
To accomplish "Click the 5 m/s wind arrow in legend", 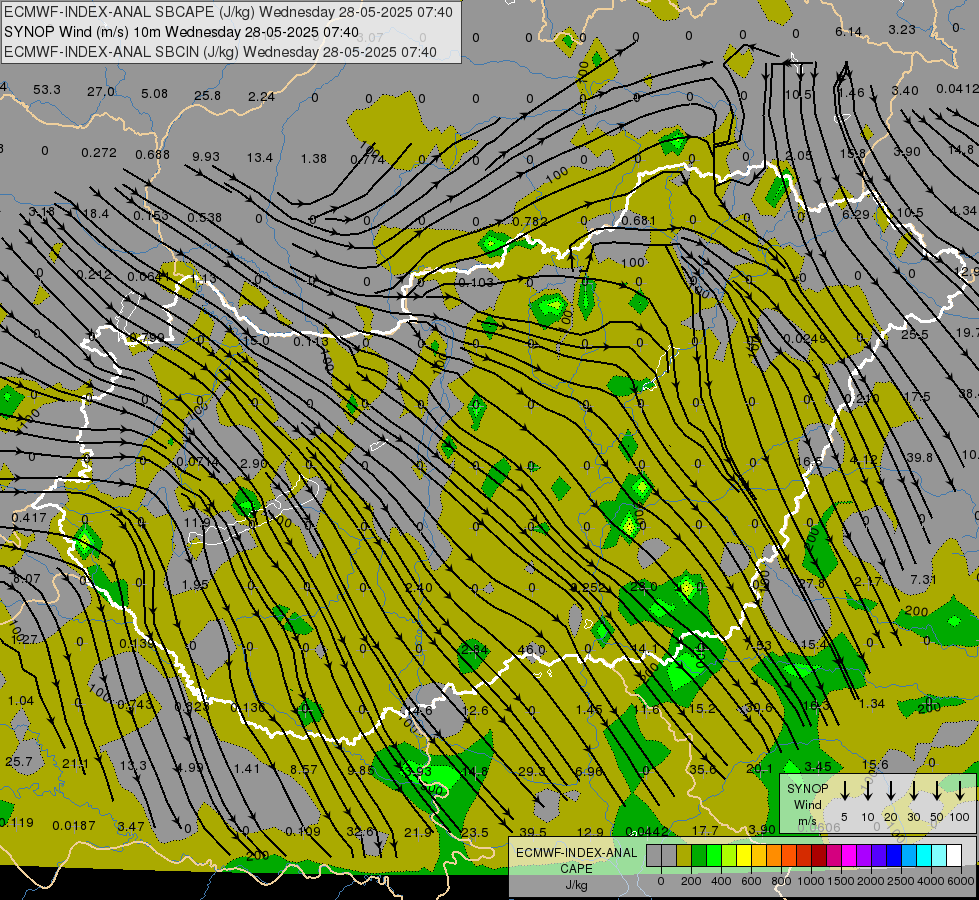I will coord(844,791).
